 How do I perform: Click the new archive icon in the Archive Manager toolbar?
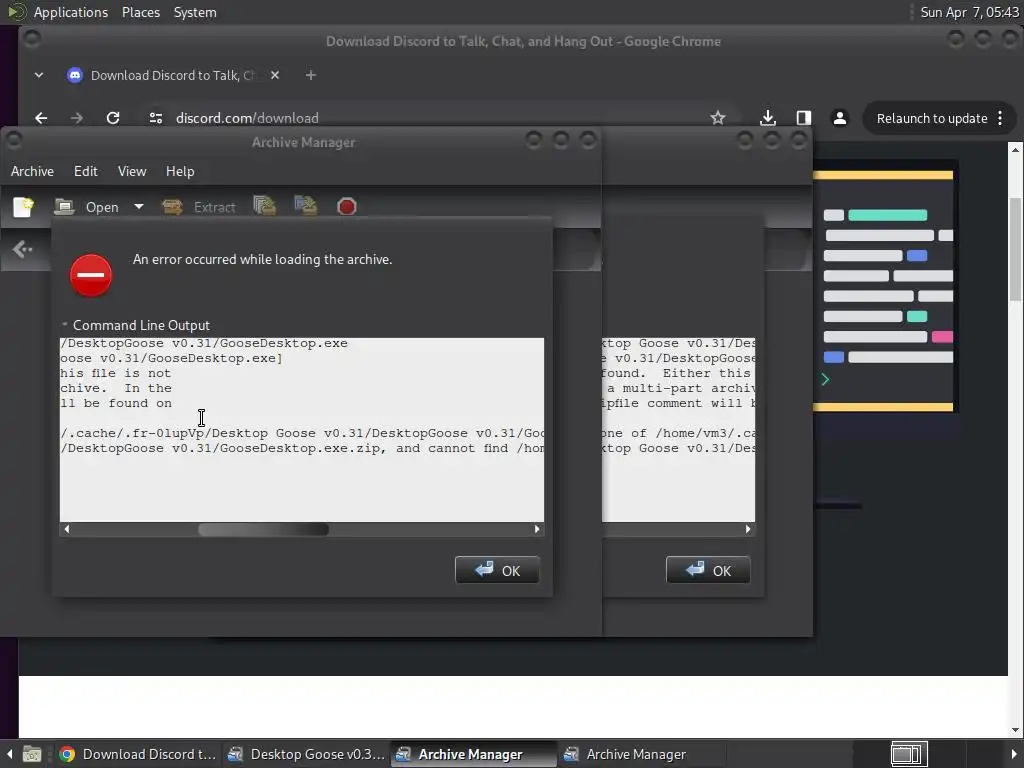point(24,207)
